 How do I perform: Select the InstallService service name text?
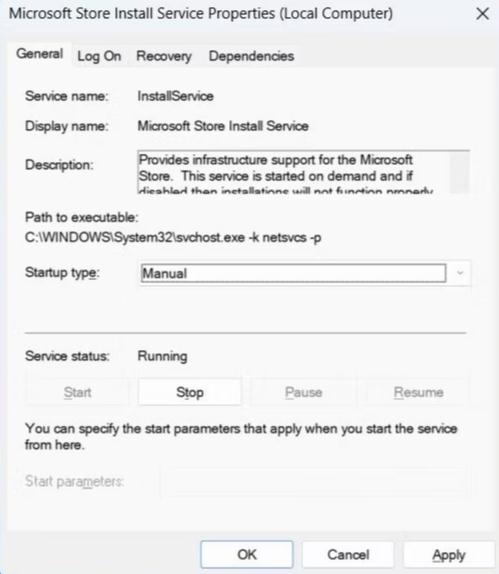(x=175, y=96)
